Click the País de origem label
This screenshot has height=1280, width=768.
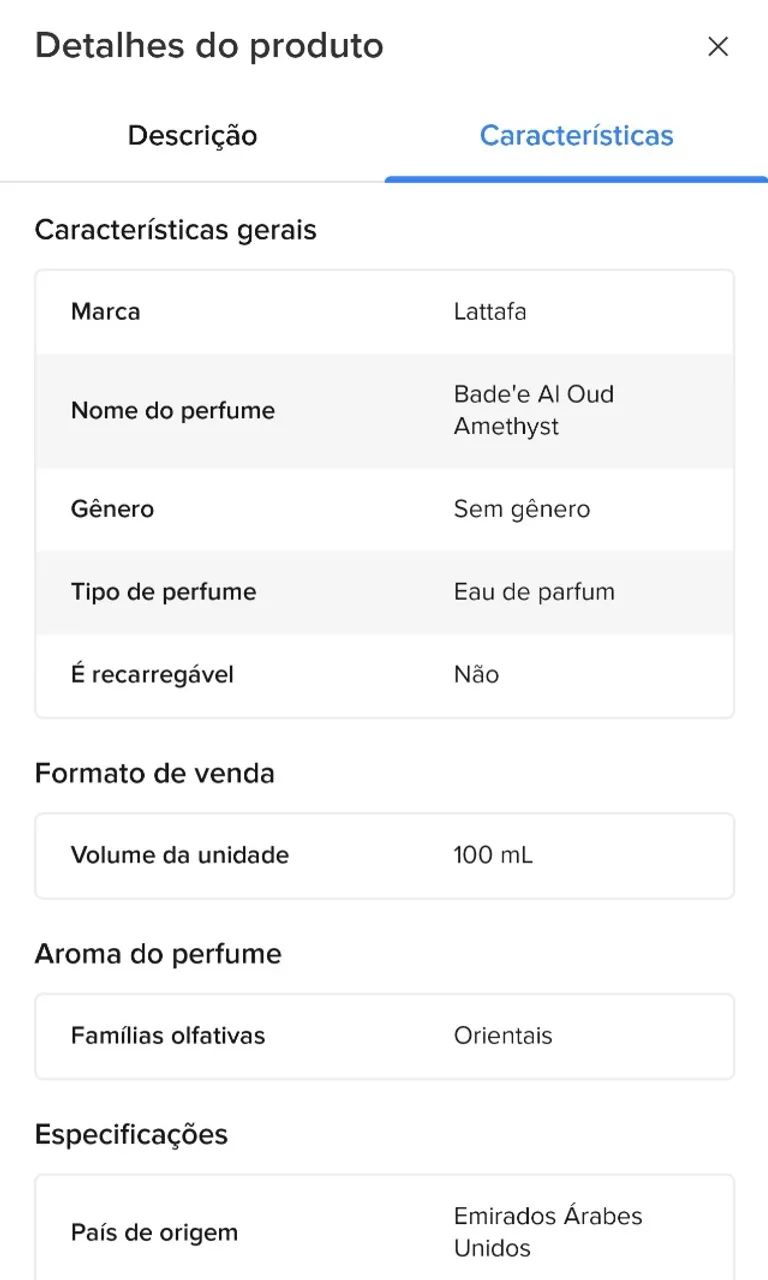pos(154,1232)
